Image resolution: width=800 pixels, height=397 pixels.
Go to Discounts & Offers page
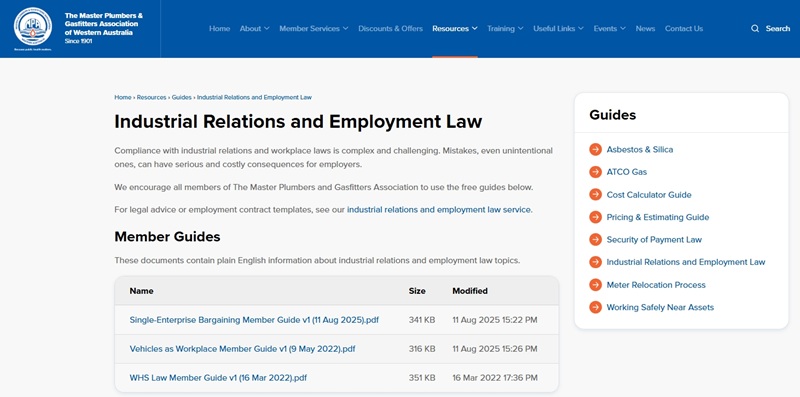click(x=390, y=29)
